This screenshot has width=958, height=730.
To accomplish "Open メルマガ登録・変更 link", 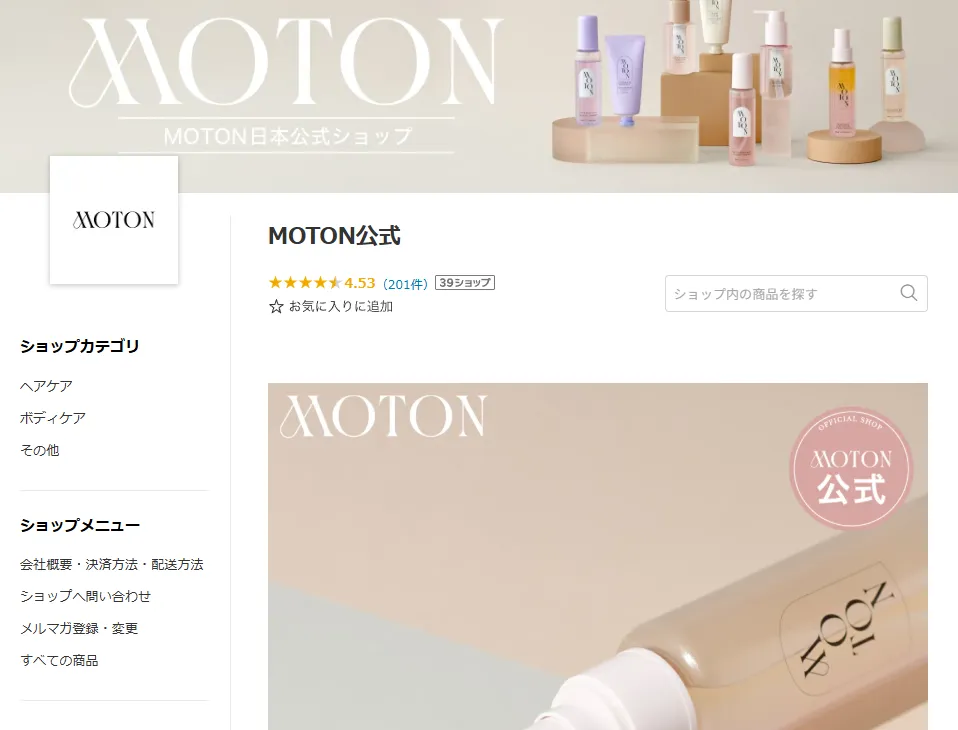I will point(79,629).
